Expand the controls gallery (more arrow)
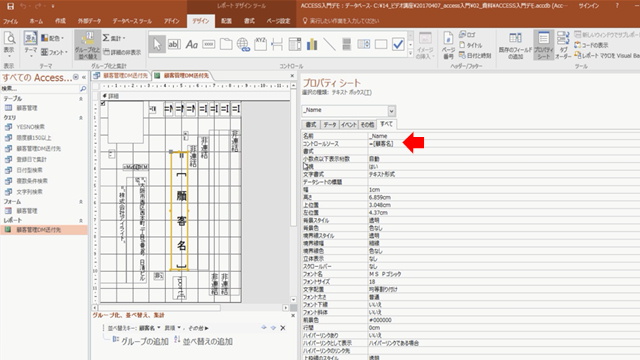 click(410, 53)
